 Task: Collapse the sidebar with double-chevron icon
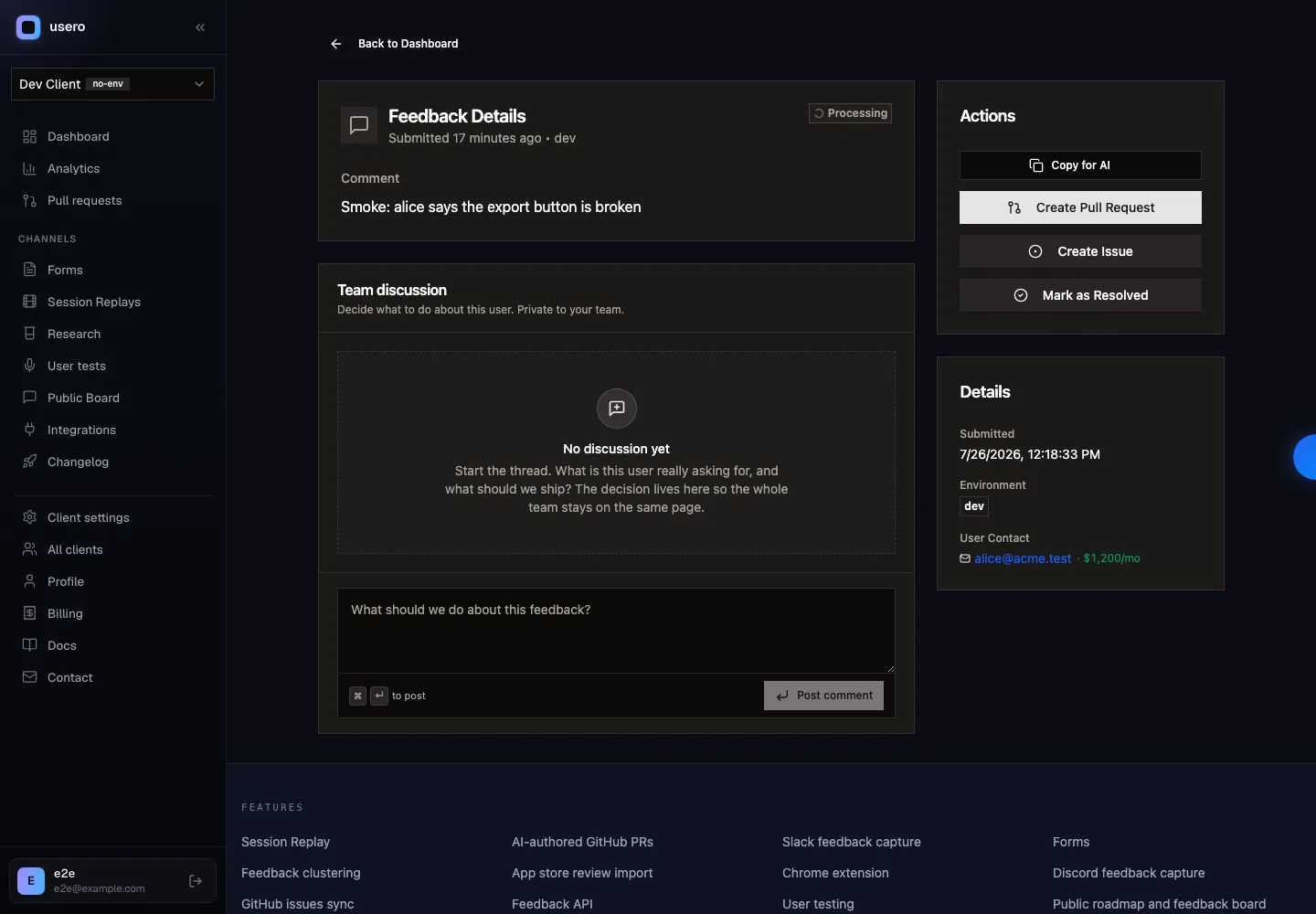200,27
